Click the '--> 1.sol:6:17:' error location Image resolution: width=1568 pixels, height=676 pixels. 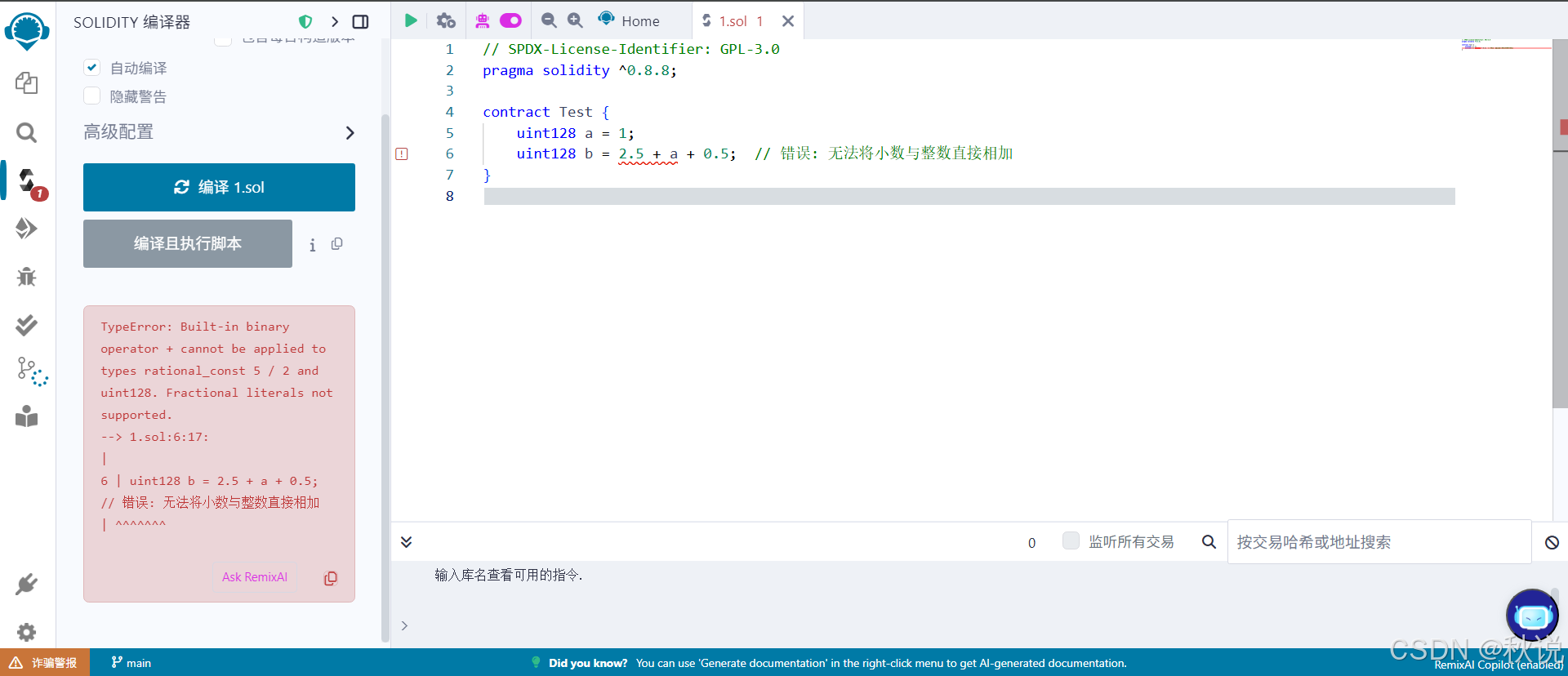[x=154, y=437]
